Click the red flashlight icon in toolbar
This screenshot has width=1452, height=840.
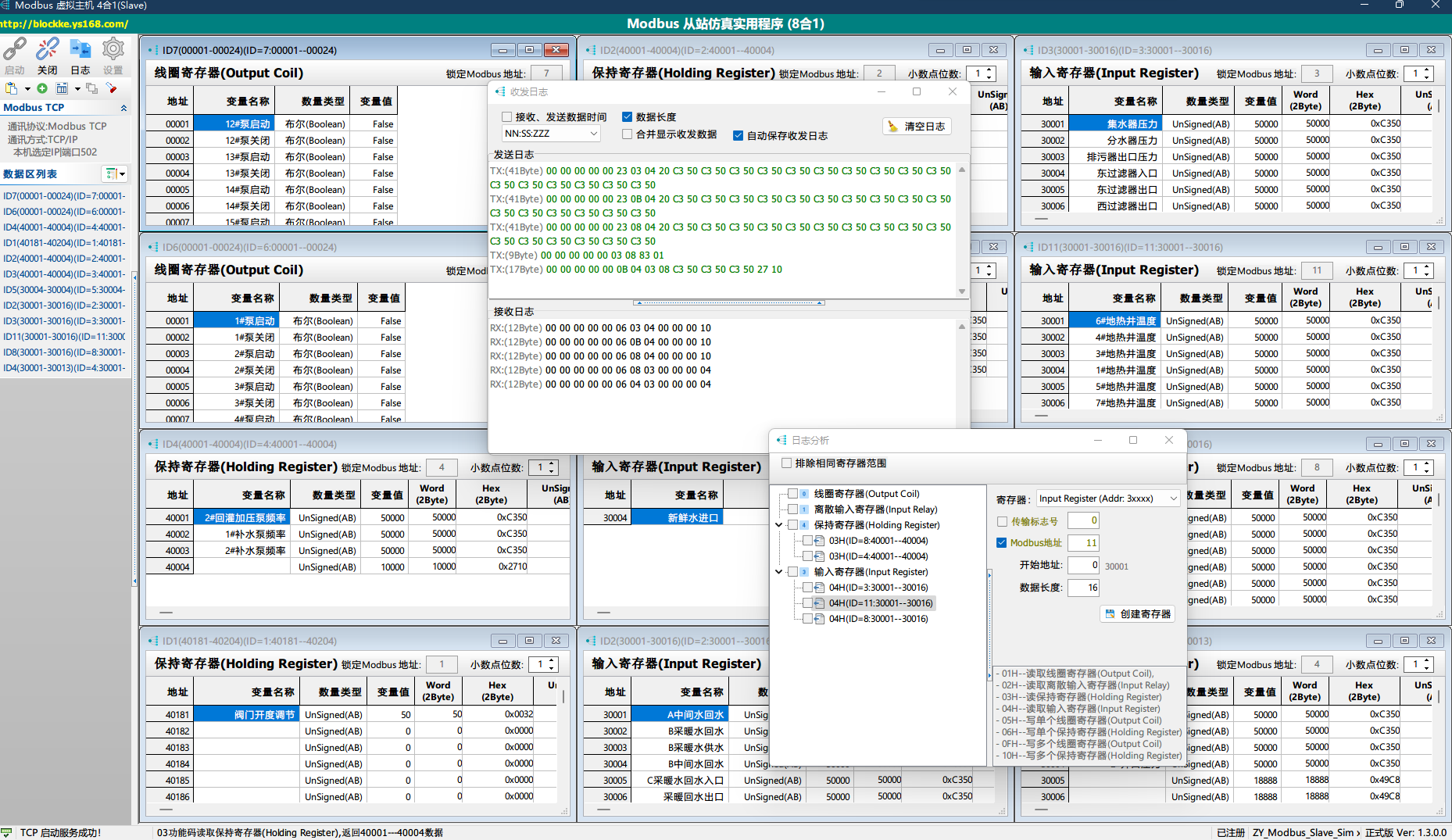[x=111, y=88]
